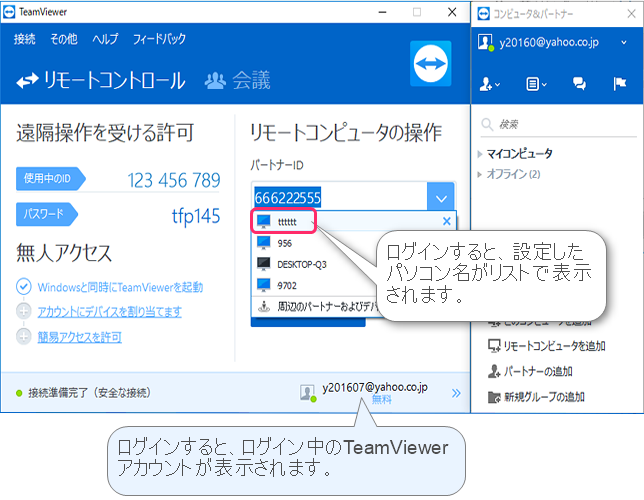Open the list view options icon
Image resolution: width=644 pixels, height=500 pixels.
pyautogui.click(x=536, y=84)
